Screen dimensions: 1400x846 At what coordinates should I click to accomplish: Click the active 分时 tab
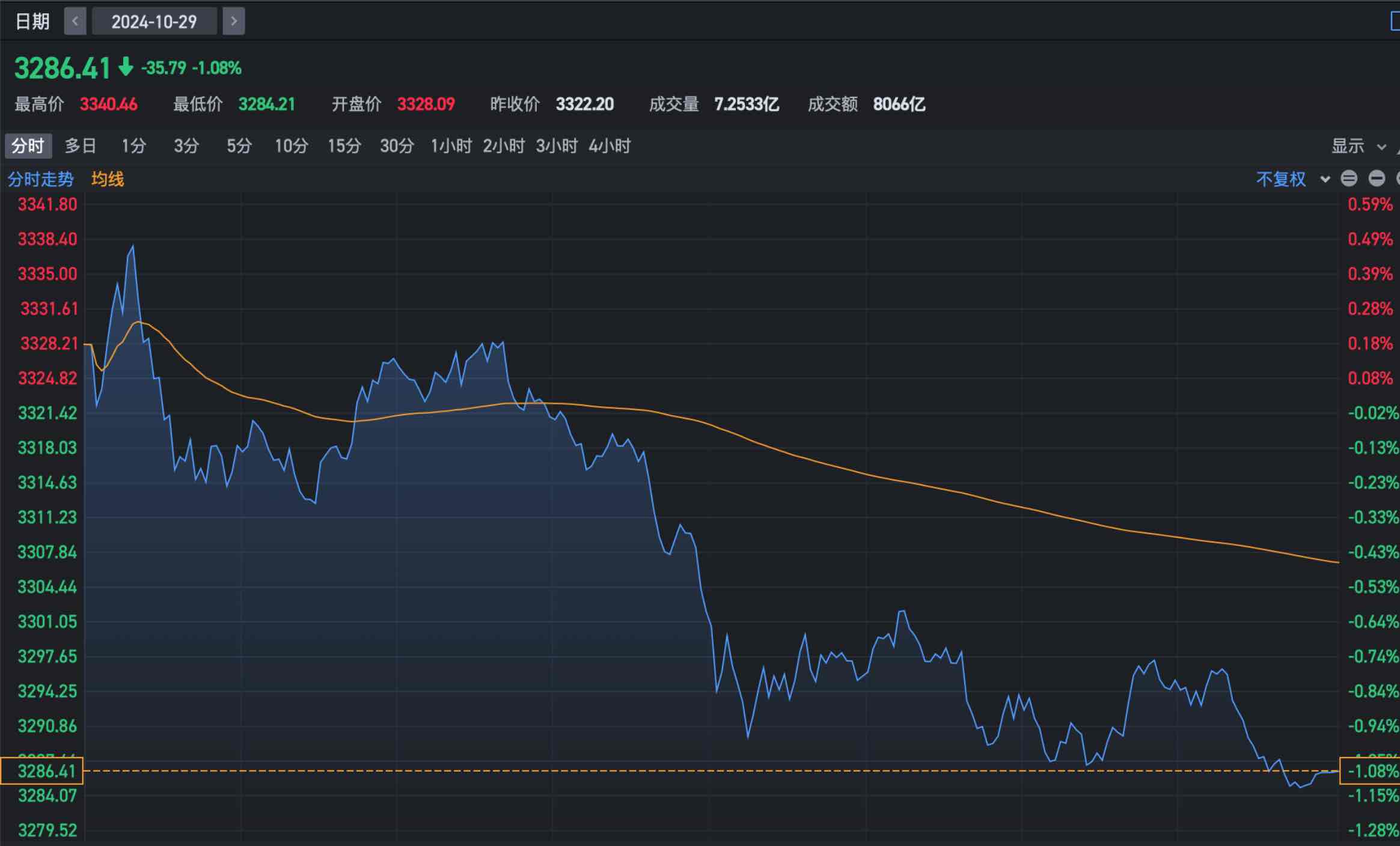tap(28, 146)
